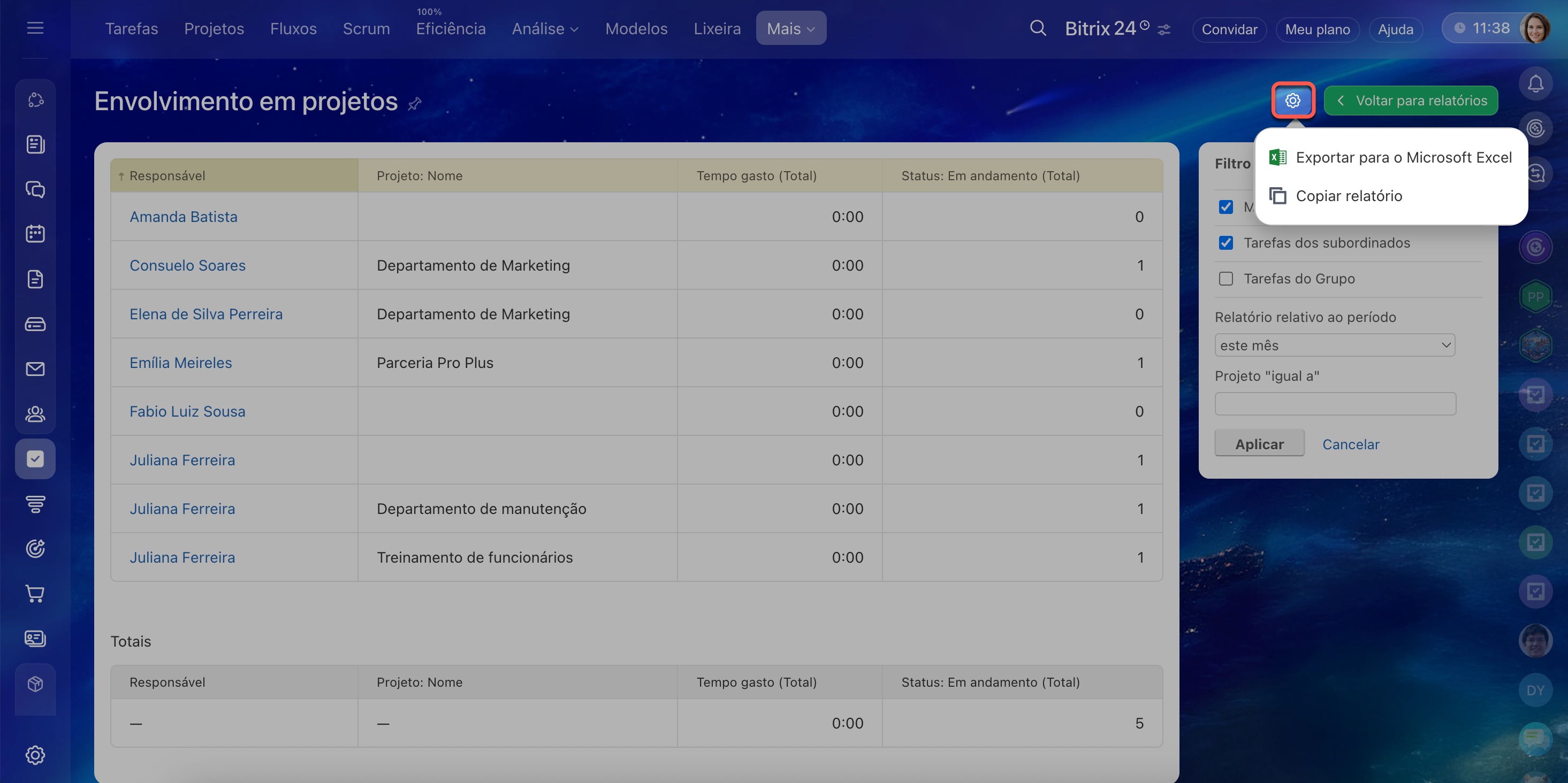Click the gear settings icon beside Voltar para relatórios

(1292, 101)
